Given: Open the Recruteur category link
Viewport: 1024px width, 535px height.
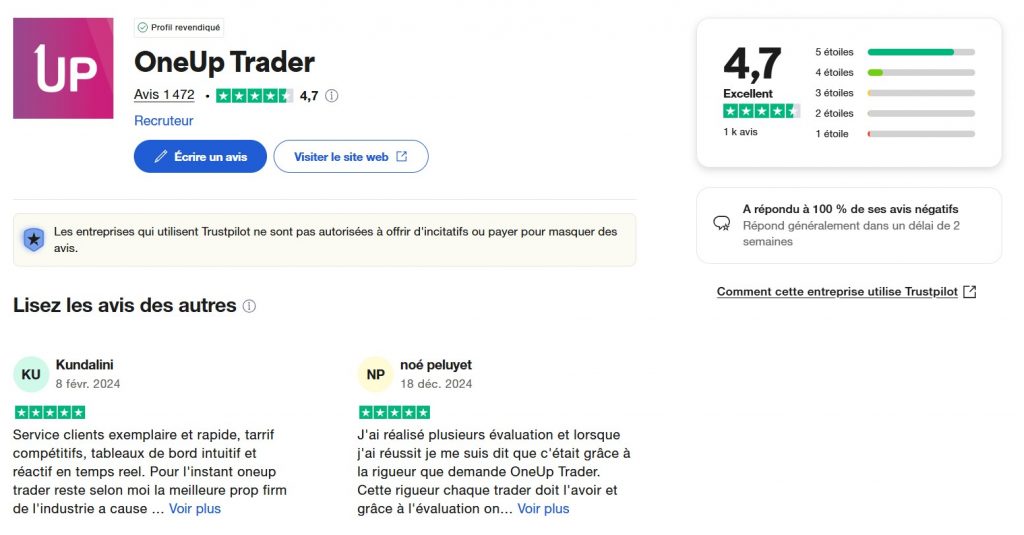Looking at the screenshot, I should (164, 121).
